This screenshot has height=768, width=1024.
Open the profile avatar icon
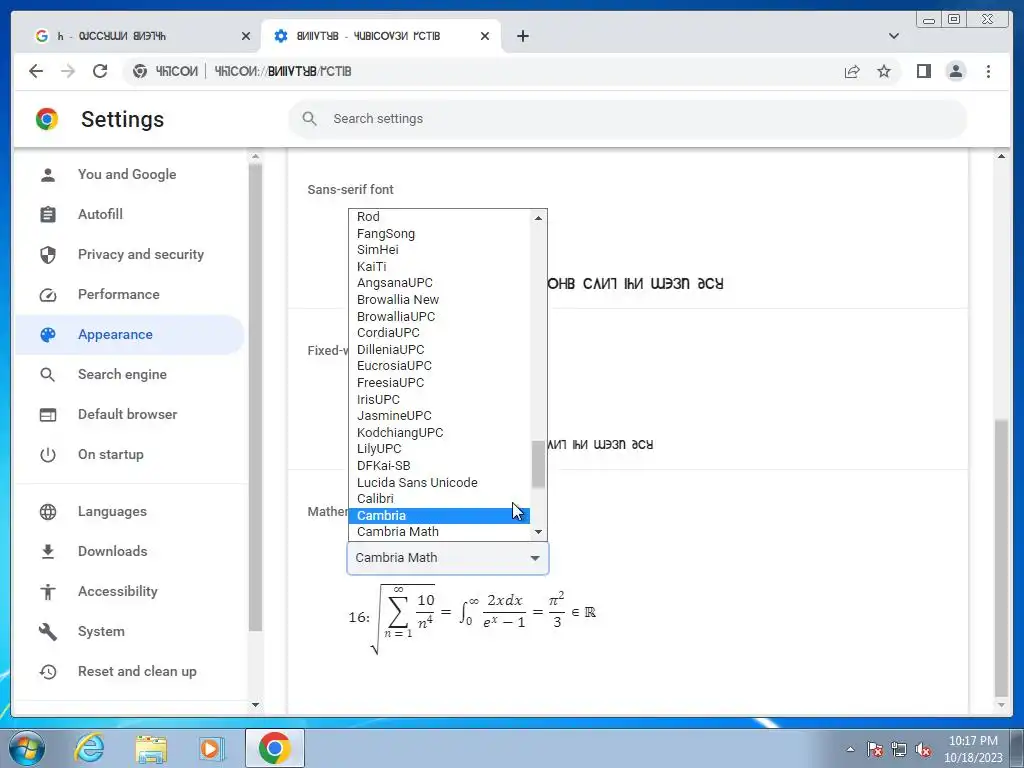point(955,71)
